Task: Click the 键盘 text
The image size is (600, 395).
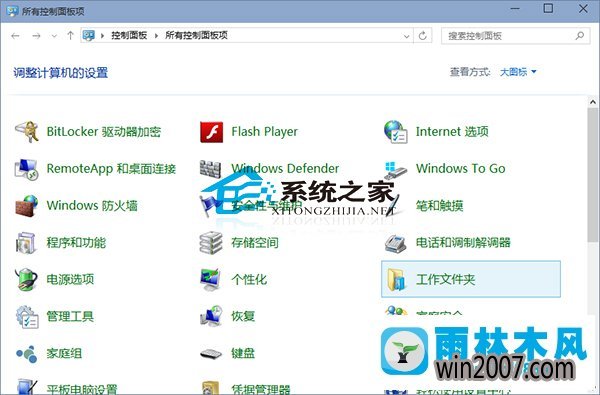Action: [243, 353]
